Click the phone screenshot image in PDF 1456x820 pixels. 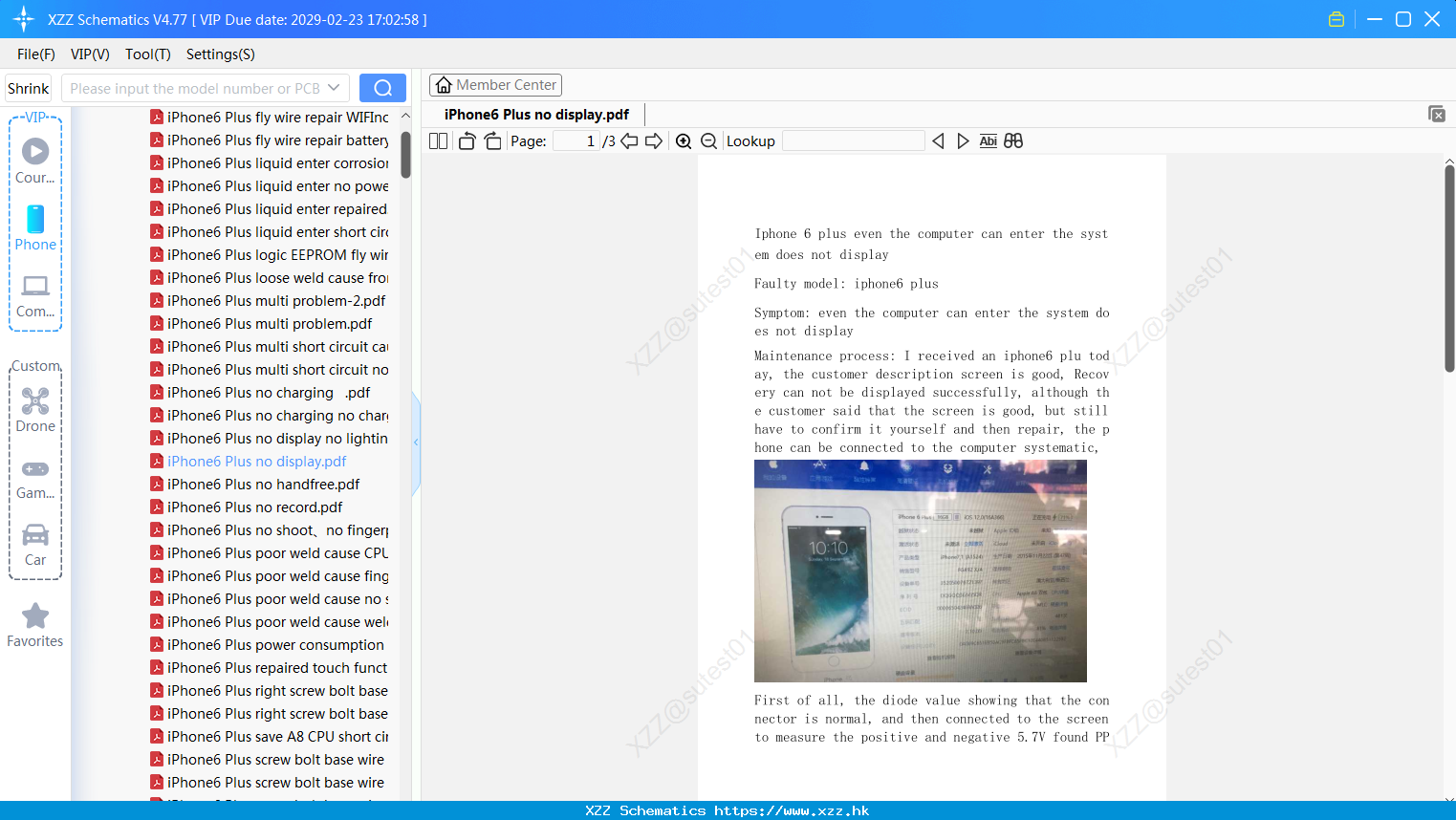click(x=920, y=571)
